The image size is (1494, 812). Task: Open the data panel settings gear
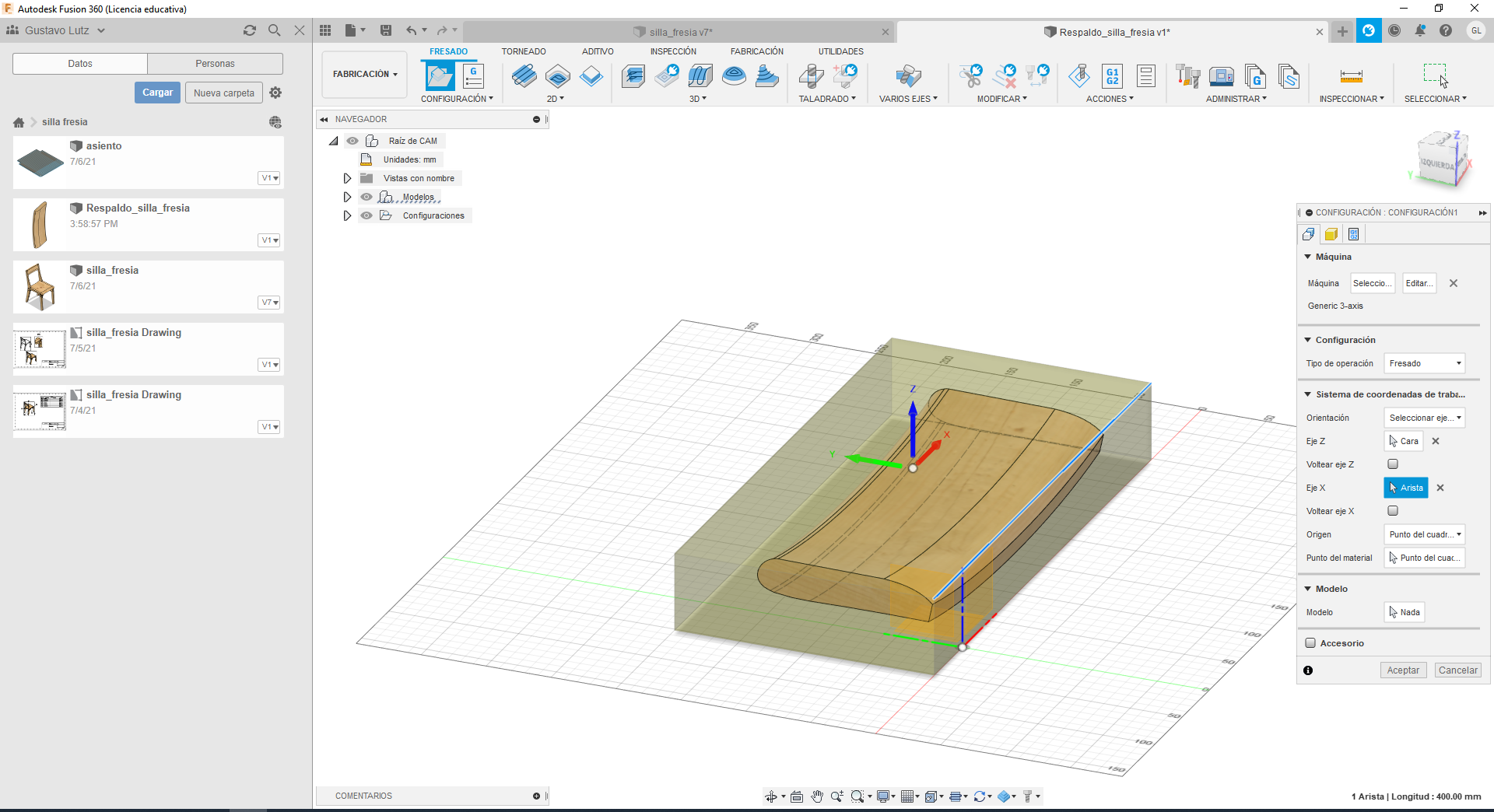275,93
